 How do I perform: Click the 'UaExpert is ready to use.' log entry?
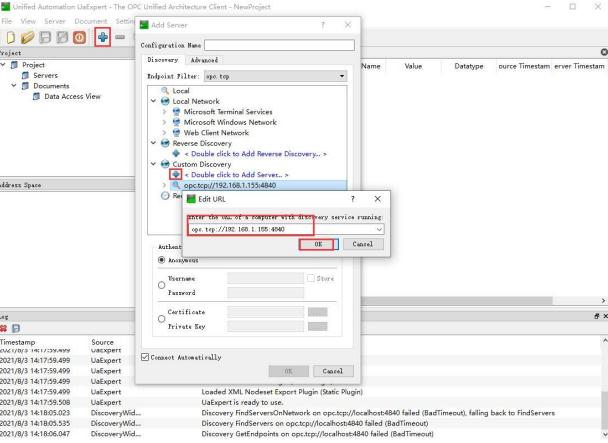point(242,402)
